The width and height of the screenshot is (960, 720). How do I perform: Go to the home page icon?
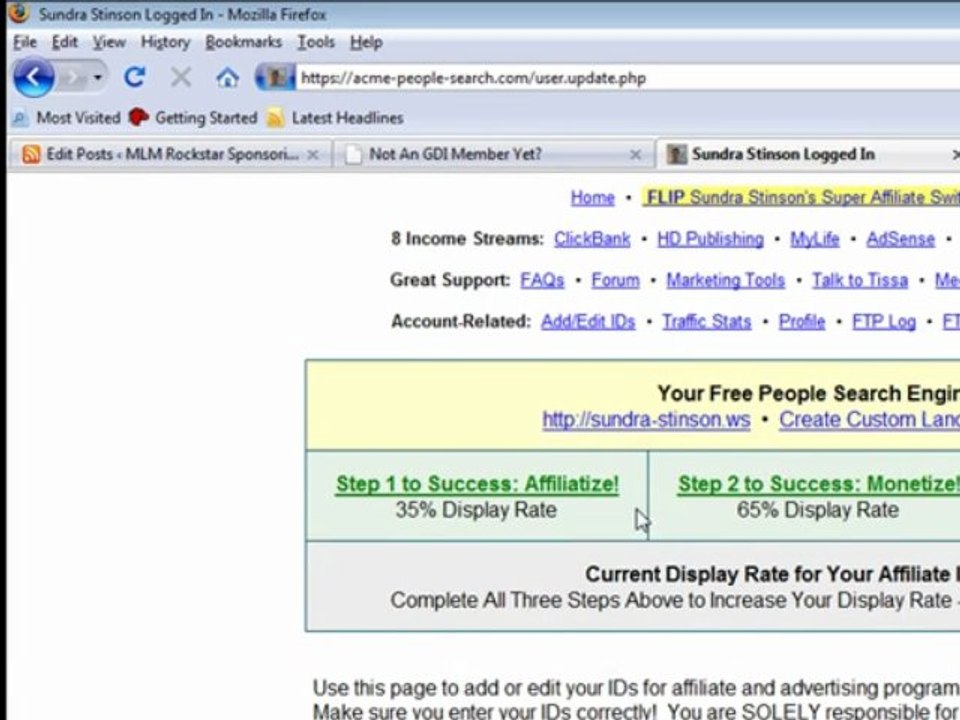coord(227,78)
